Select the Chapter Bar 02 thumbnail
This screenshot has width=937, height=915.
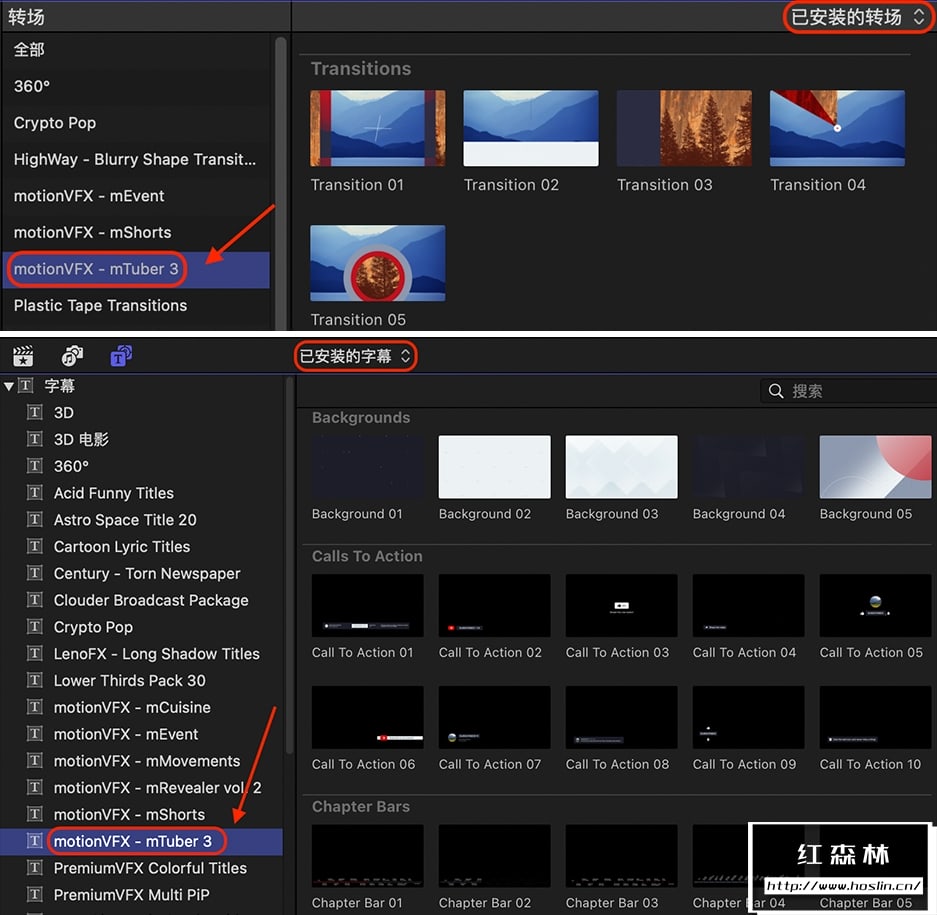click(495, 856)
